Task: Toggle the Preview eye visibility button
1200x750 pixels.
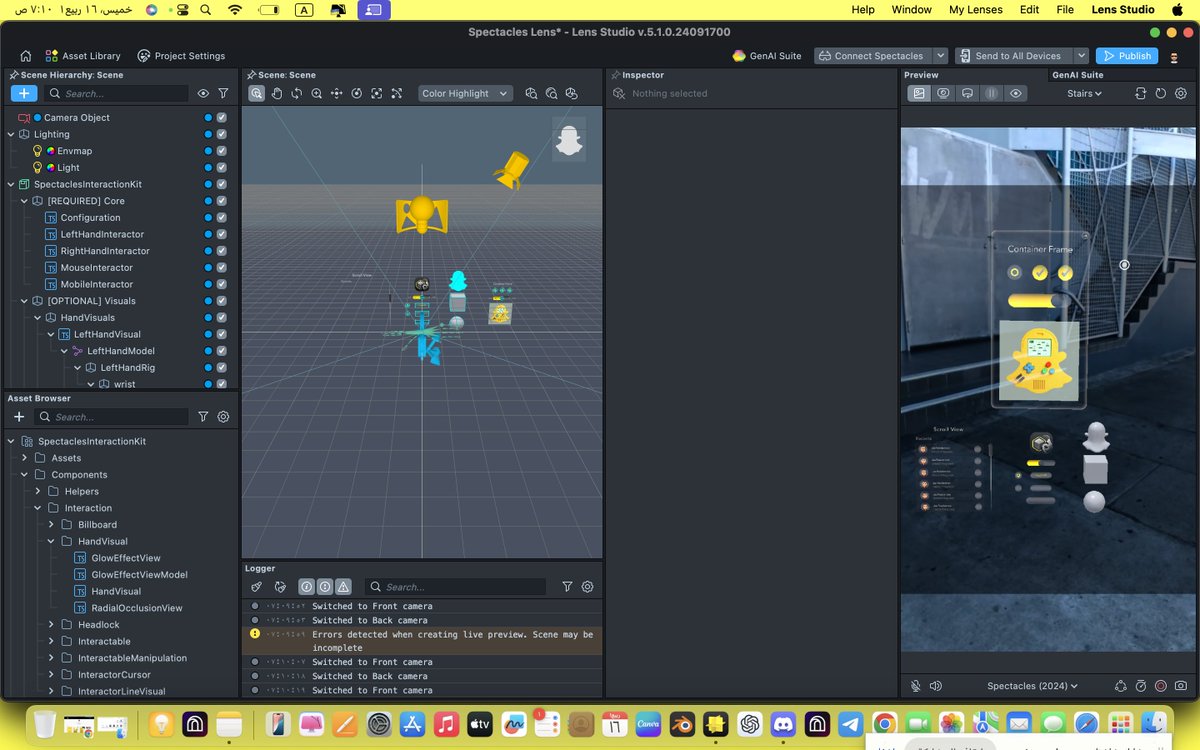Action: tap(1016, 93)
